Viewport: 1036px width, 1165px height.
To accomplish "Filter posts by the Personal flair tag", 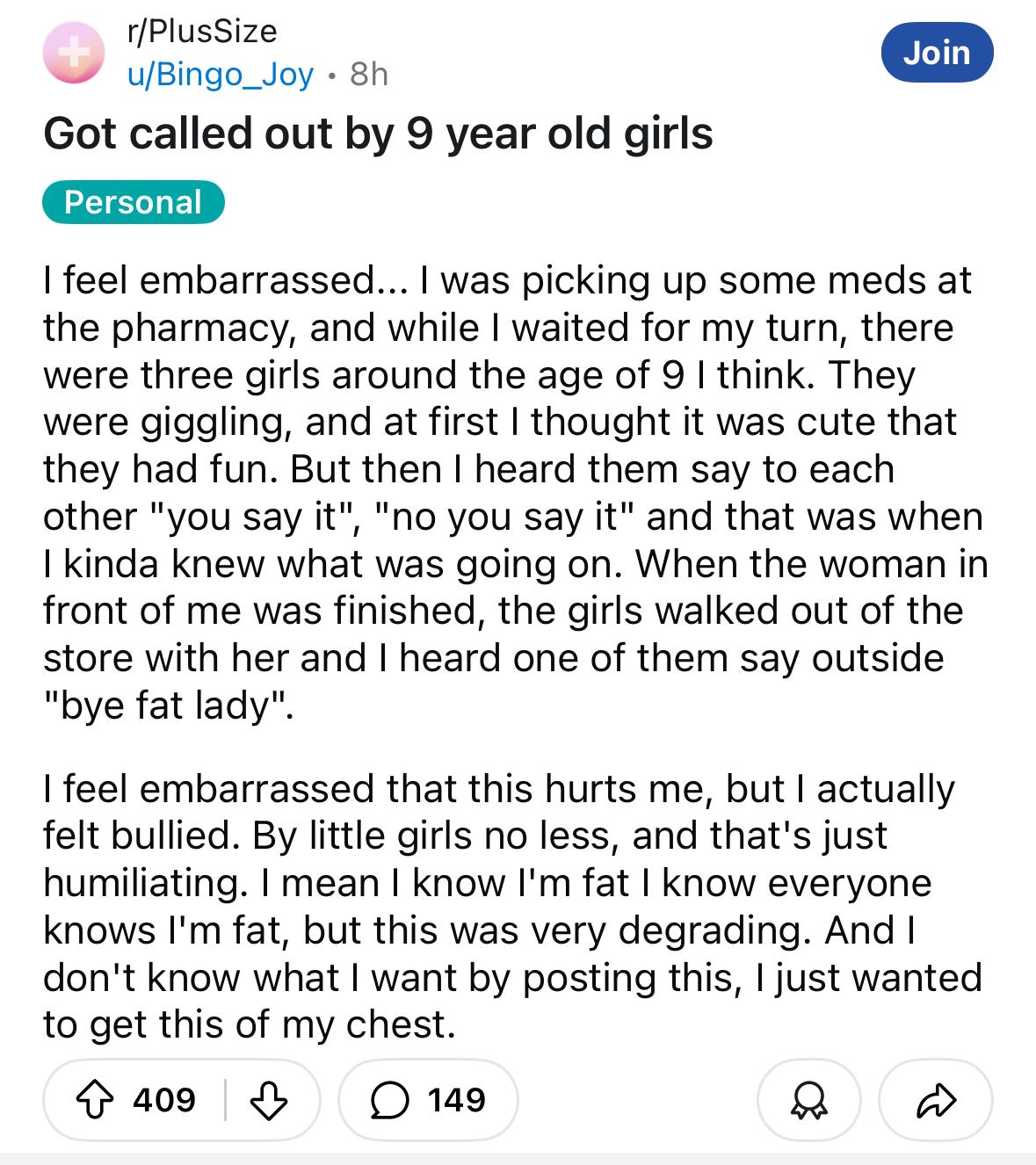I will [134, 202].
